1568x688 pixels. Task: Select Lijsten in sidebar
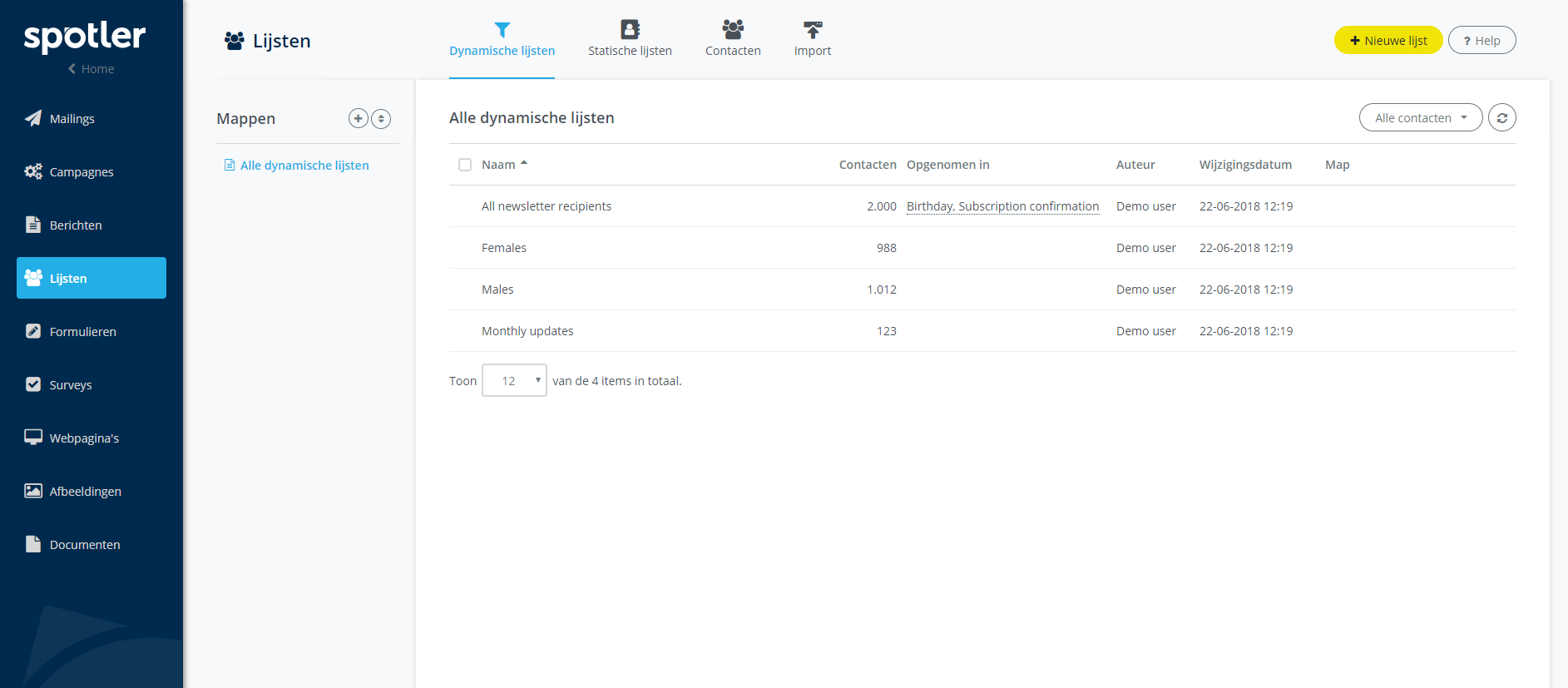pos(92,278)
